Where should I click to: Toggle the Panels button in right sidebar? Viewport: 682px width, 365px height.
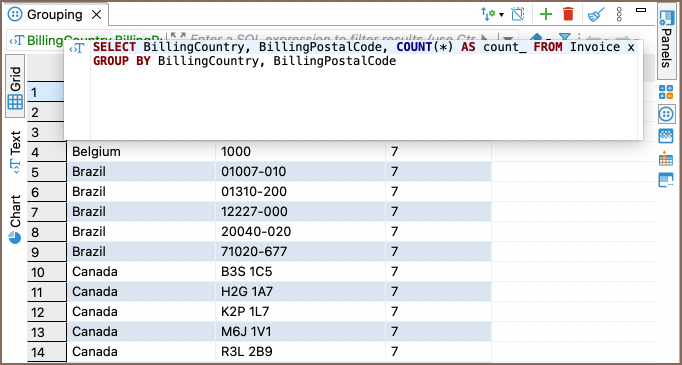coord(665,41)
